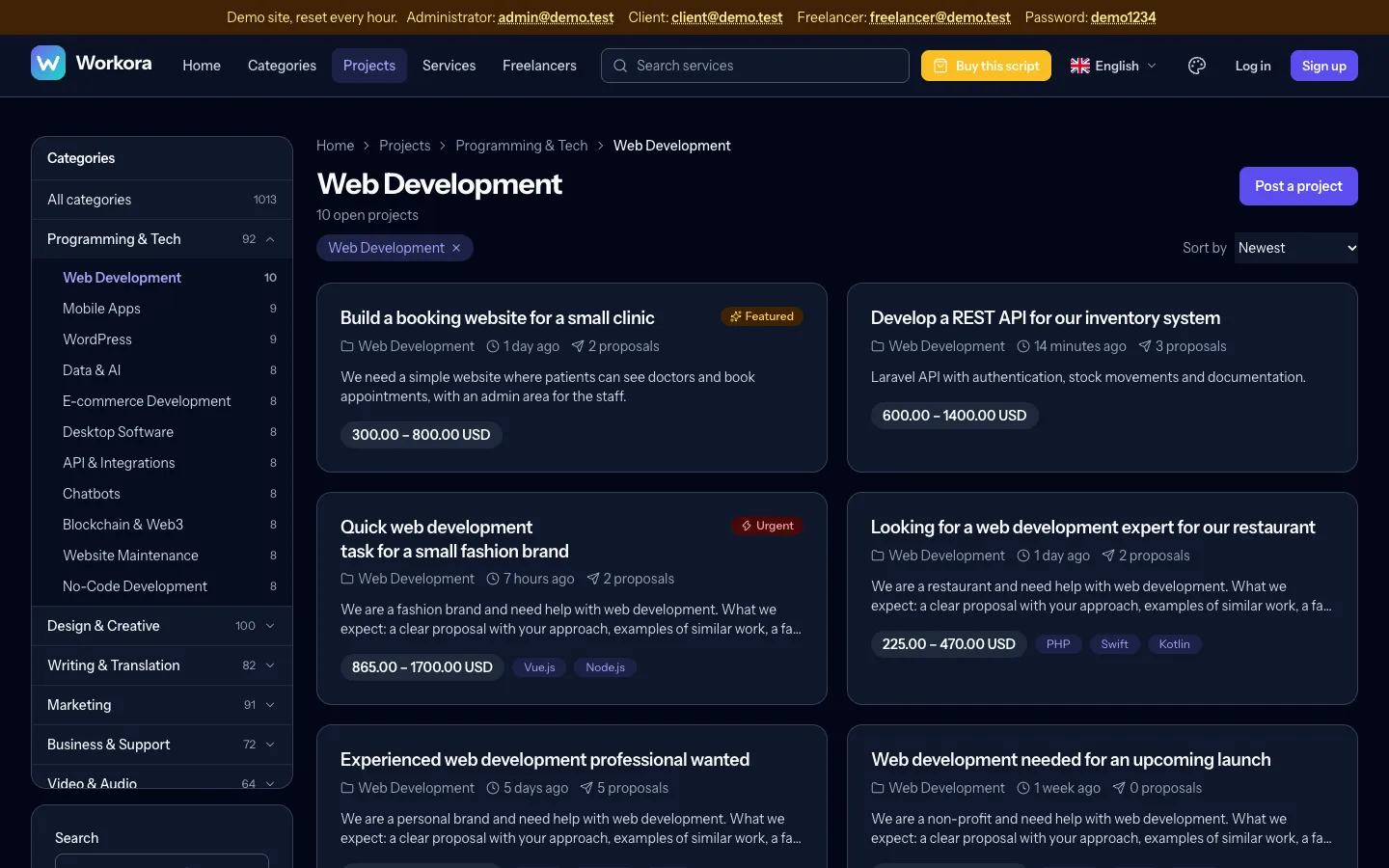Open the theme palette icon
The image size is (1389, 868).
point(1197,66)
